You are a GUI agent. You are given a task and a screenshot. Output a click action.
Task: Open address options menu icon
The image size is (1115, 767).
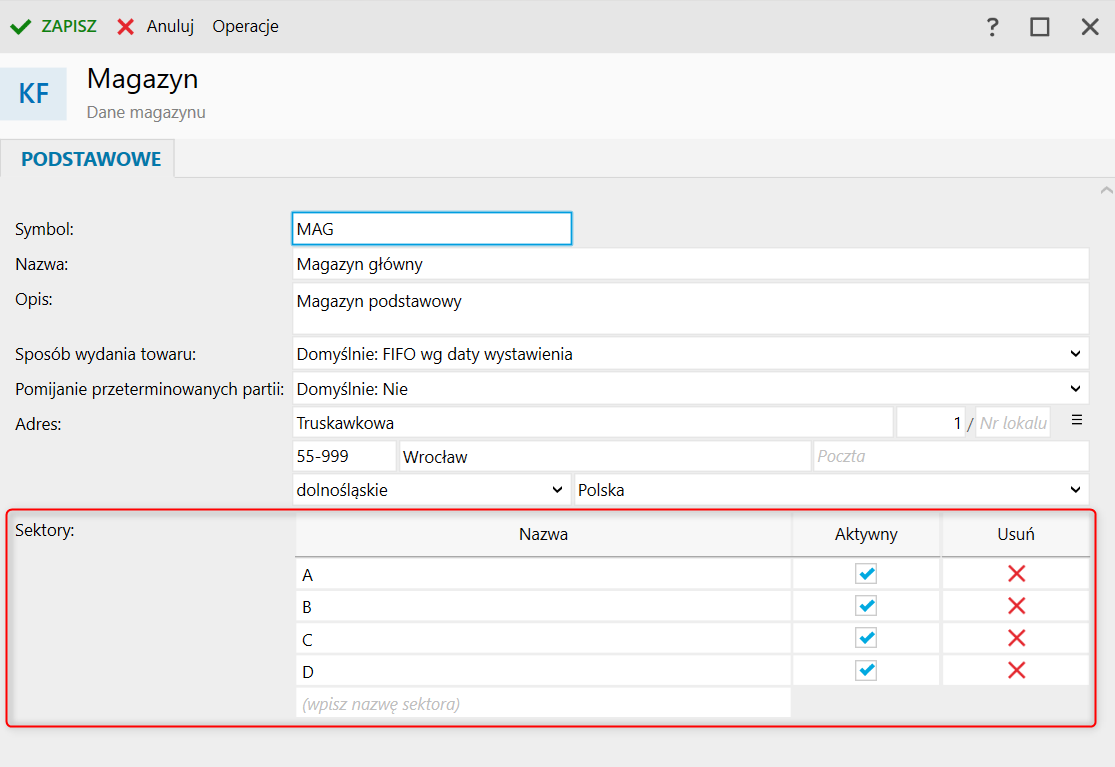click(1077, 420)
